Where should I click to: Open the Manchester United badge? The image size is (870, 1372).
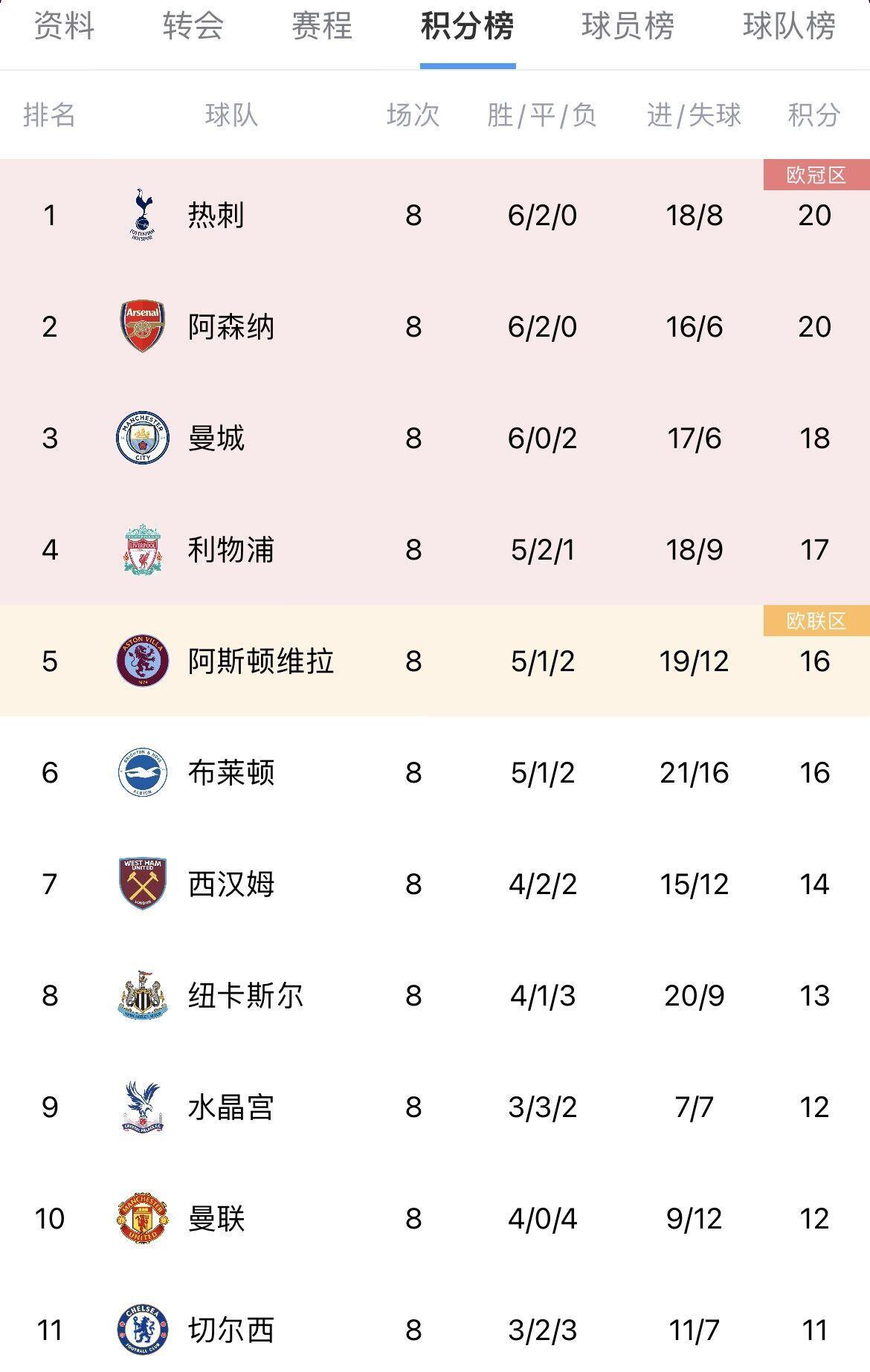(x=143, y=1218)
